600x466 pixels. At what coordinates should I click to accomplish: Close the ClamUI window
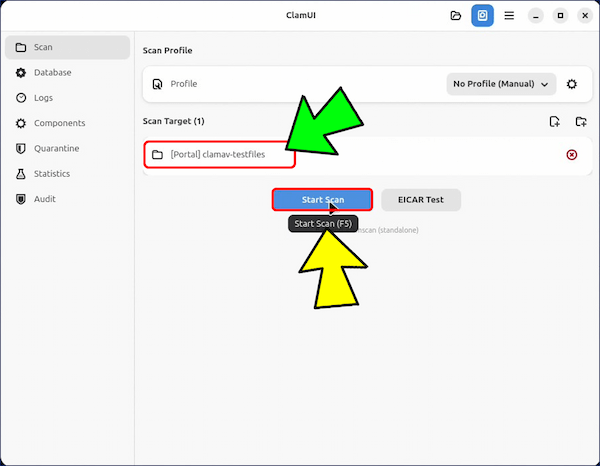(x=585, y=16)
